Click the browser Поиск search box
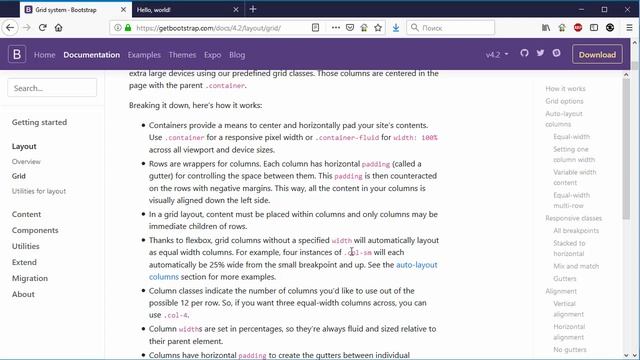This screenshot has width=640, height=360. coord(451,28)
